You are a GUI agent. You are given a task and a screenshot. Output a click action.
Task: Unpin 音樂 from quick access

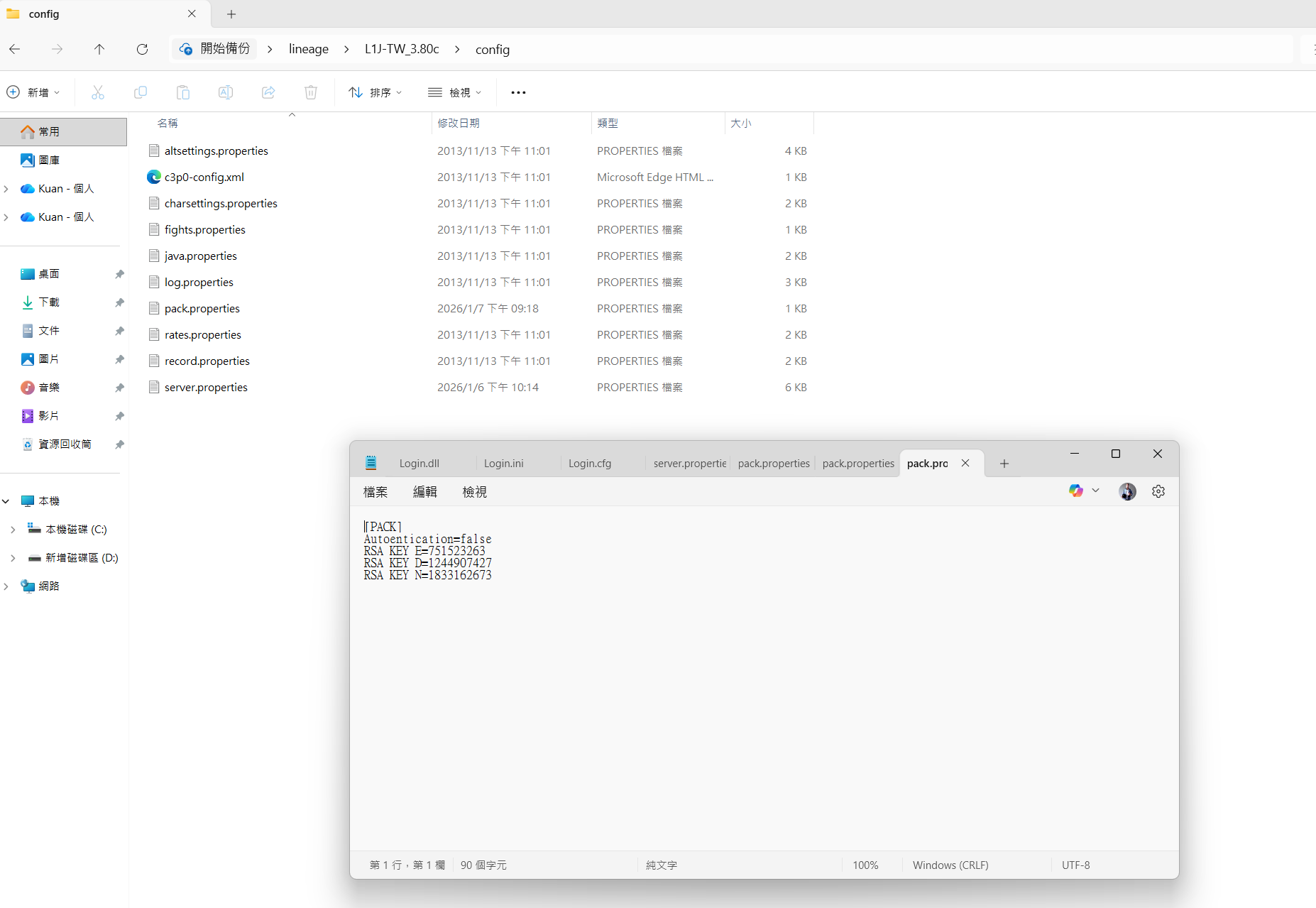[119, 388]
